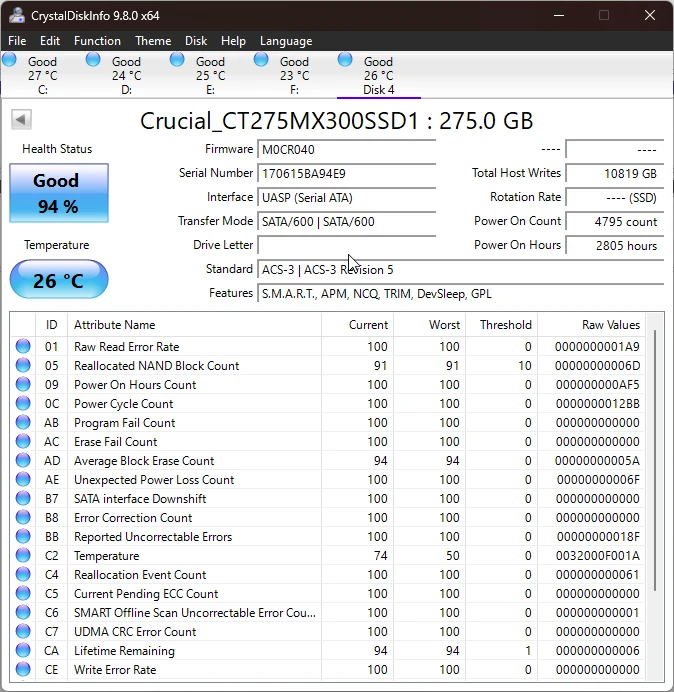674x692 pixels.
Task: Click the Rotation Rate value ---- (SSD)
Action: (614, 197)
